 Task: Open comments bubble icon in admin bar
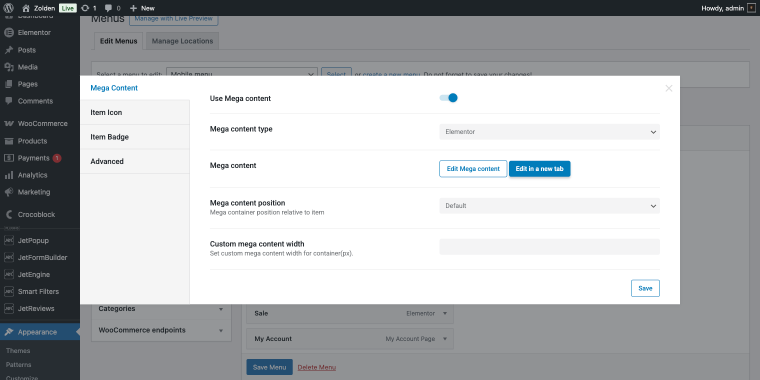tap(109, 8)
